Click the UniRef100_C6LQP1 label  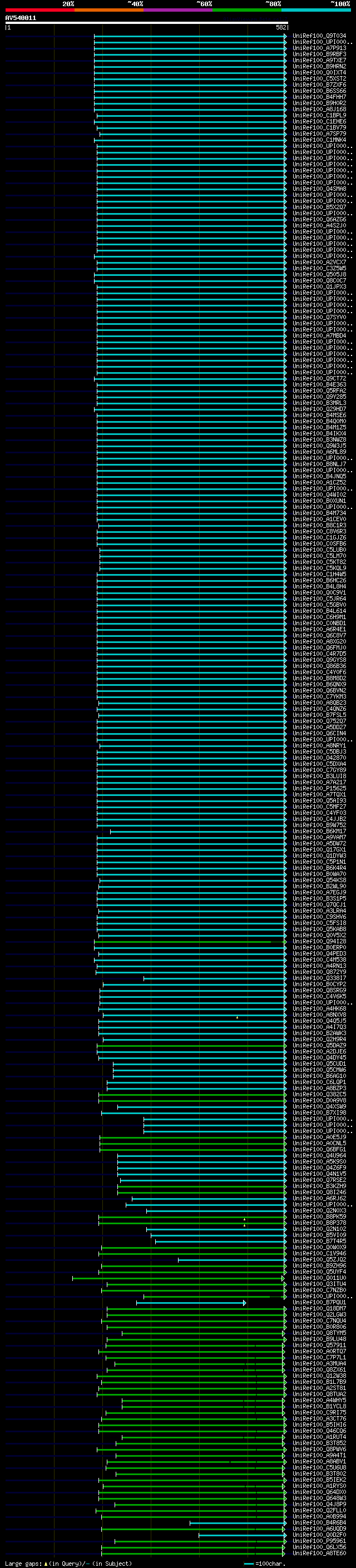319,1082
